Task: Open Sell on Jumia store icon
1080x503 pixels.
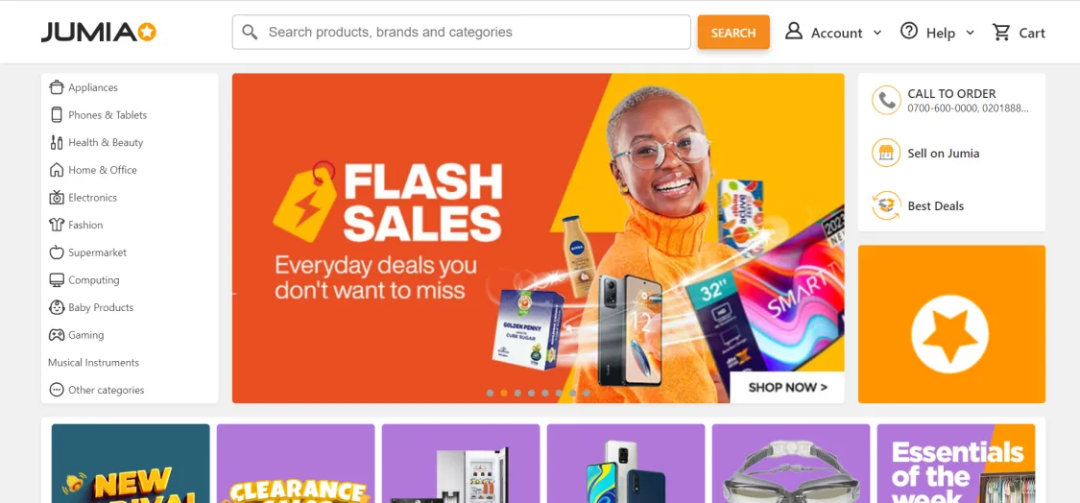Action: click(886, 153)
